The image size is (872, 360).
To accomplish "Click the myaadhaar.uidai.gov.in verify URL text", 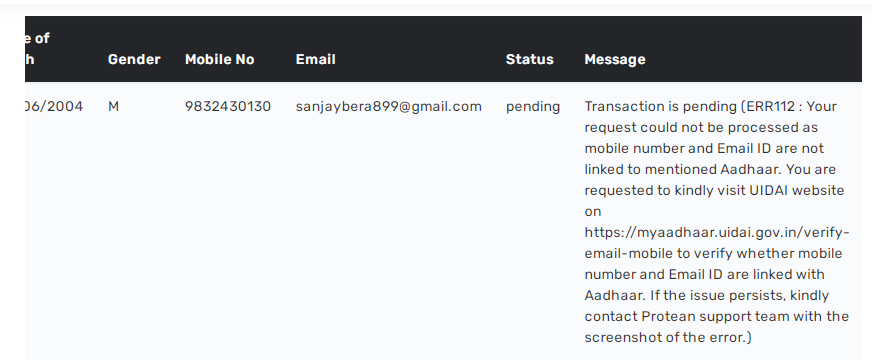I will 717,233.
